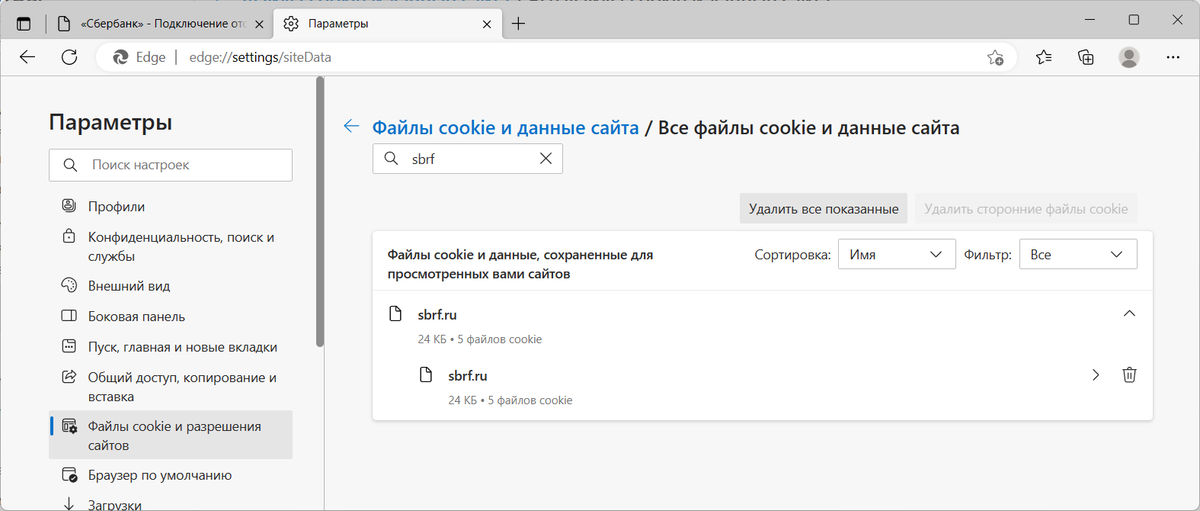Add this page to favorites star icon
Viewport: 1200px width, 511px height.
tap(995, 57)
